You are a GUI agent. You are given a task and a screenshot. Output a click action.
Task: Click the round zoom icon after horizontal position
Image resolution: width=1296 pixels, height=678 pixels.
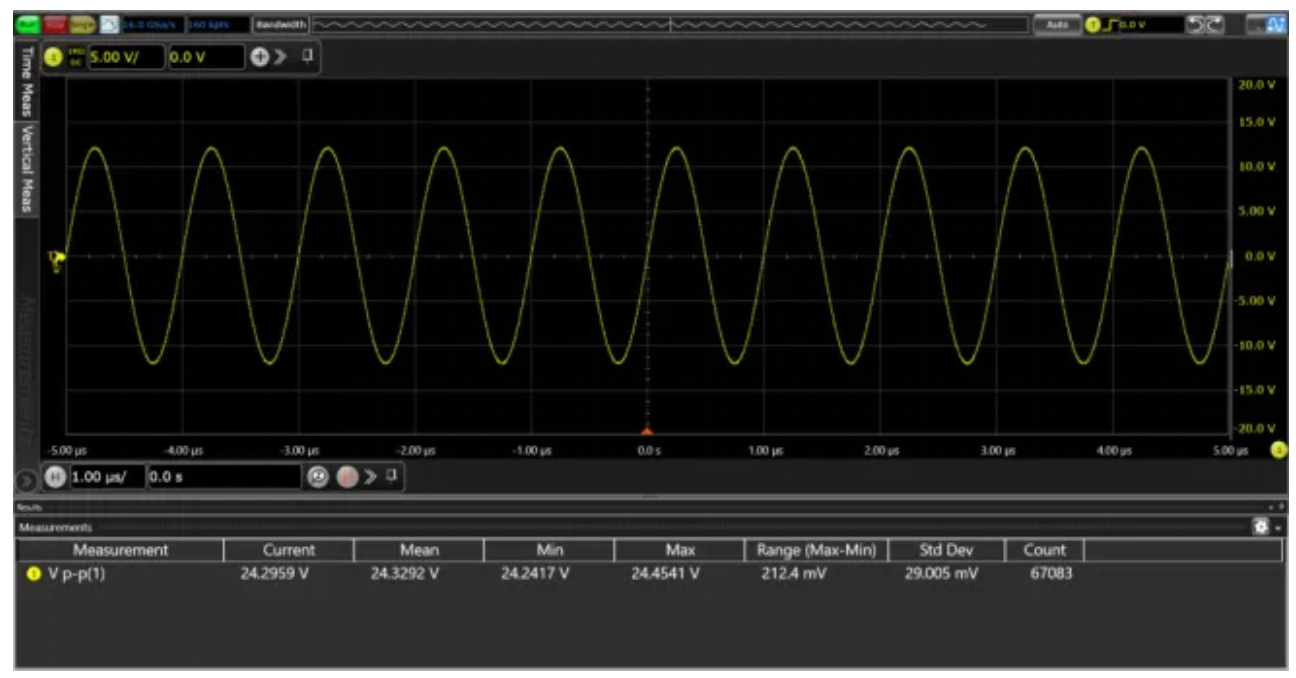pyautogui.click(x=318, y=478)
